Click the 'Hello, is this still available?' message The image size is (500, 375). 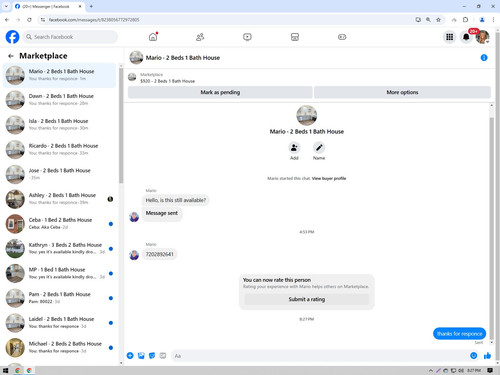176,200
